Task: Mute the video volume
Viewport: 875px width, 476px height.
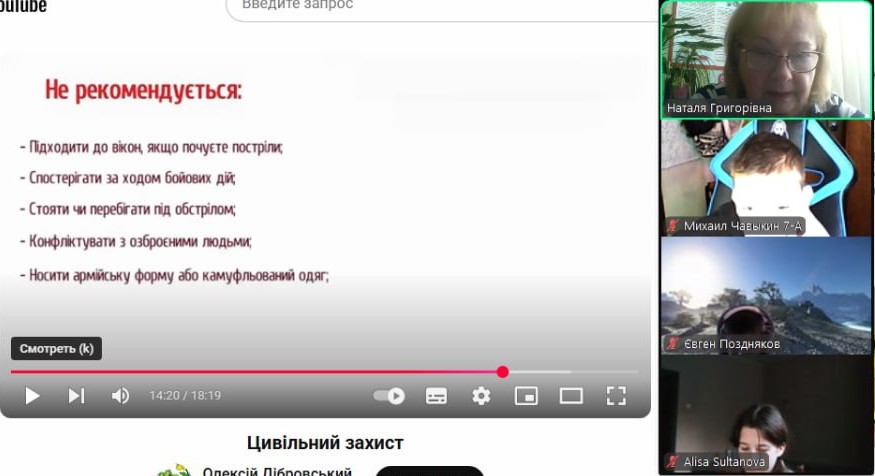Action: pyautogui.click(x=120, y=396)
